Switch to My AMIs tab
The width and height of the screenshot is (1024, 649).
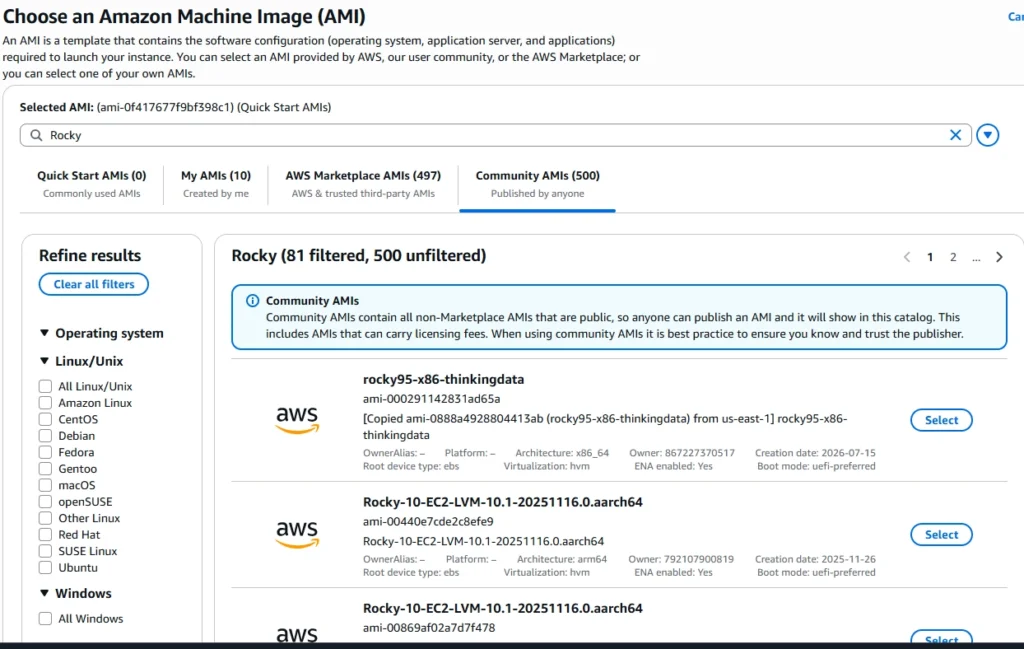[216, 183]
